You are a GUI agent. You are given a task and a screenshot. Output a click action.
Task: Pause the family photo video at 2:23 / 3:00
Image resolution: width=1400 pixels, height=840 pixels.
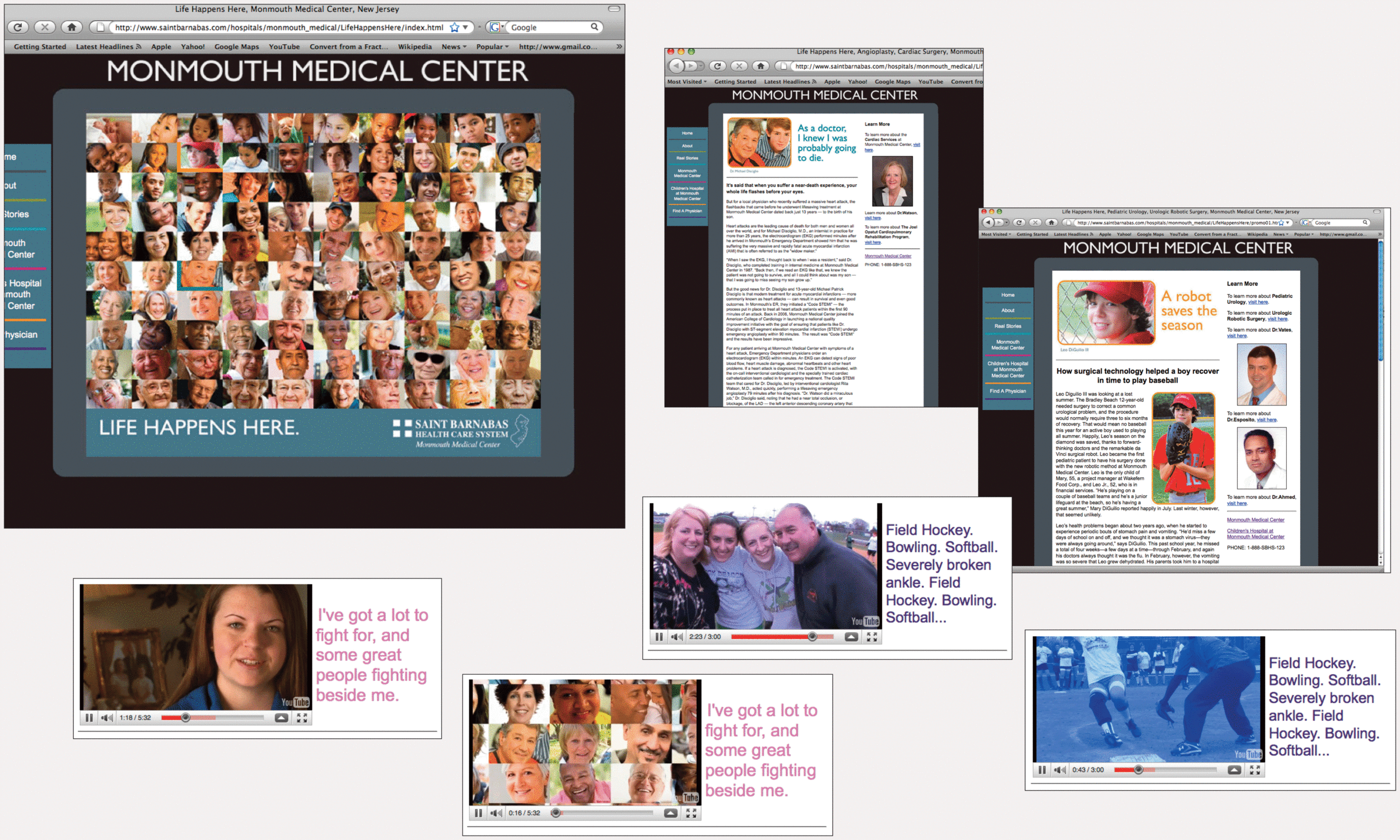click(659, 637)
